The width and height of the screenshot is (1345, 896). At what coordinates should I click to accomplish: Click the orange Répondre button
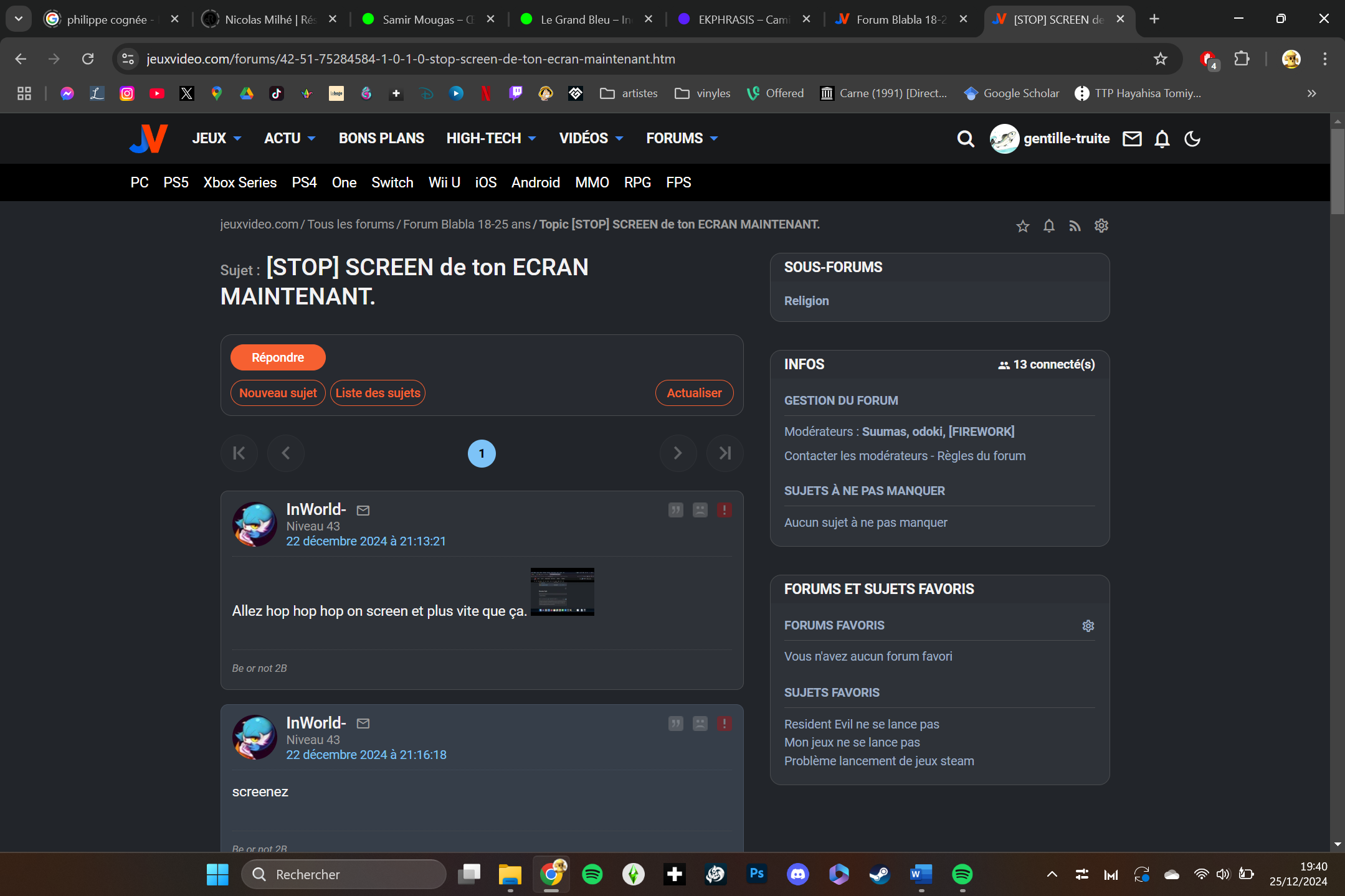pos(278,357)
